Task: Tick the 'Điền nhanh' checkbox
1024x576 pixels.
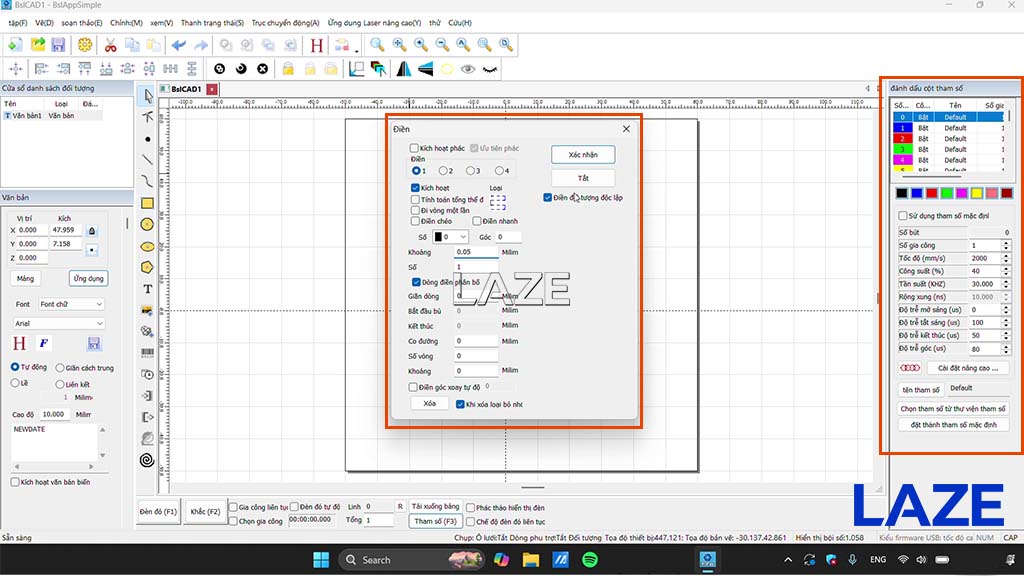Action: 477,221
